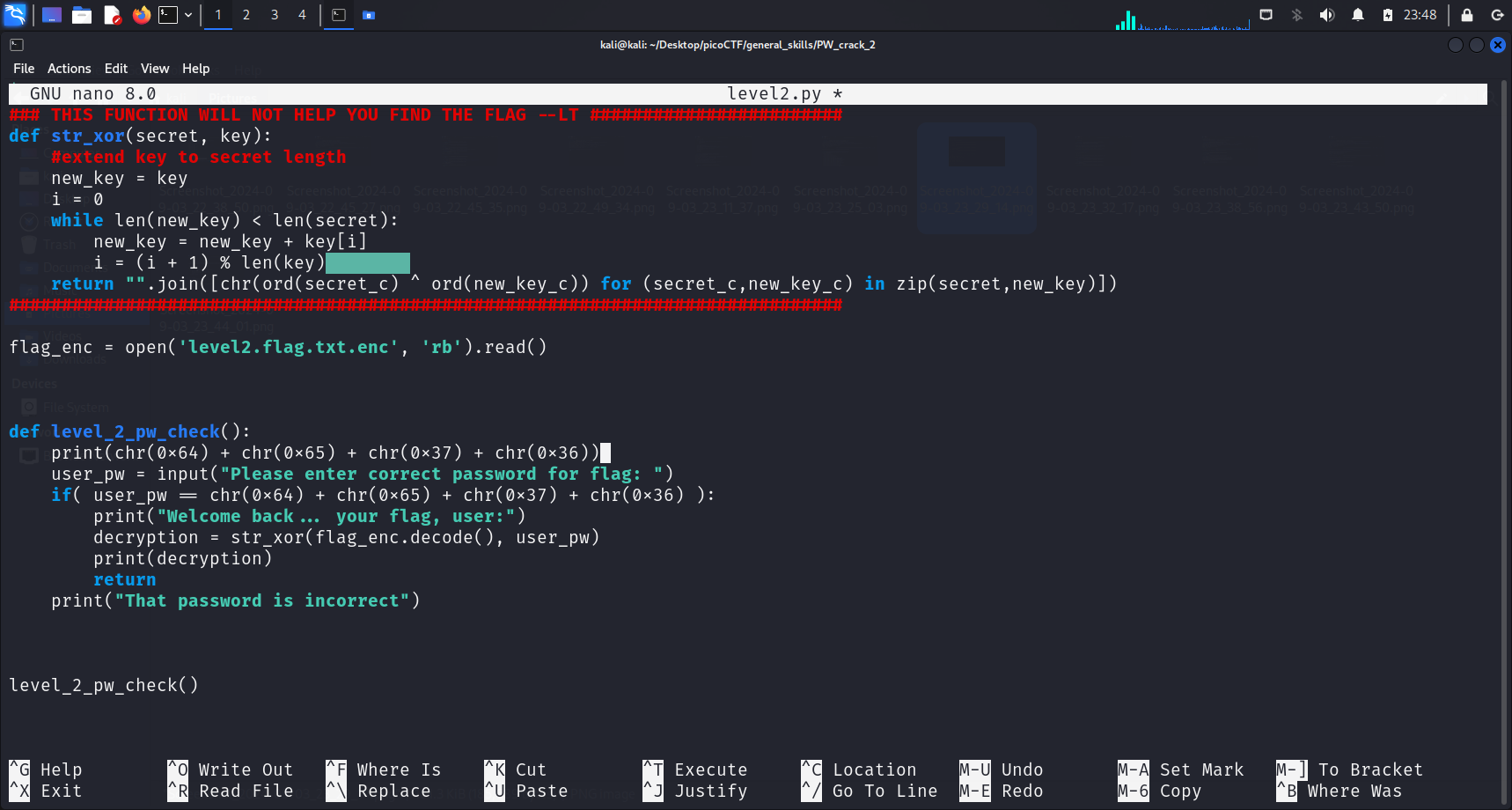Click the lock screen padlock icon

coord(1467,15)
